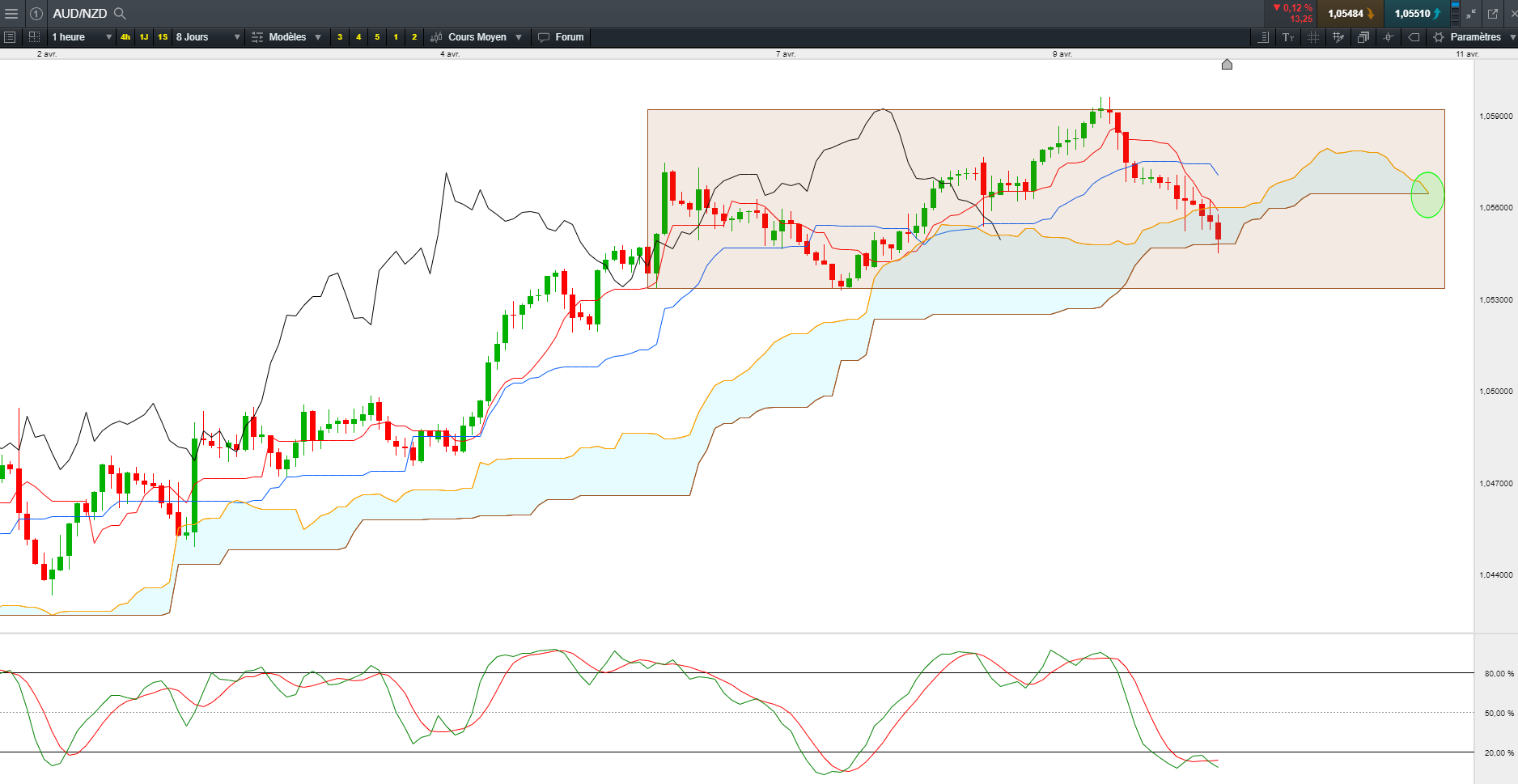Click the Modèles sliders icon
The width and height of the screenshot is (1518, 784).
257,37
